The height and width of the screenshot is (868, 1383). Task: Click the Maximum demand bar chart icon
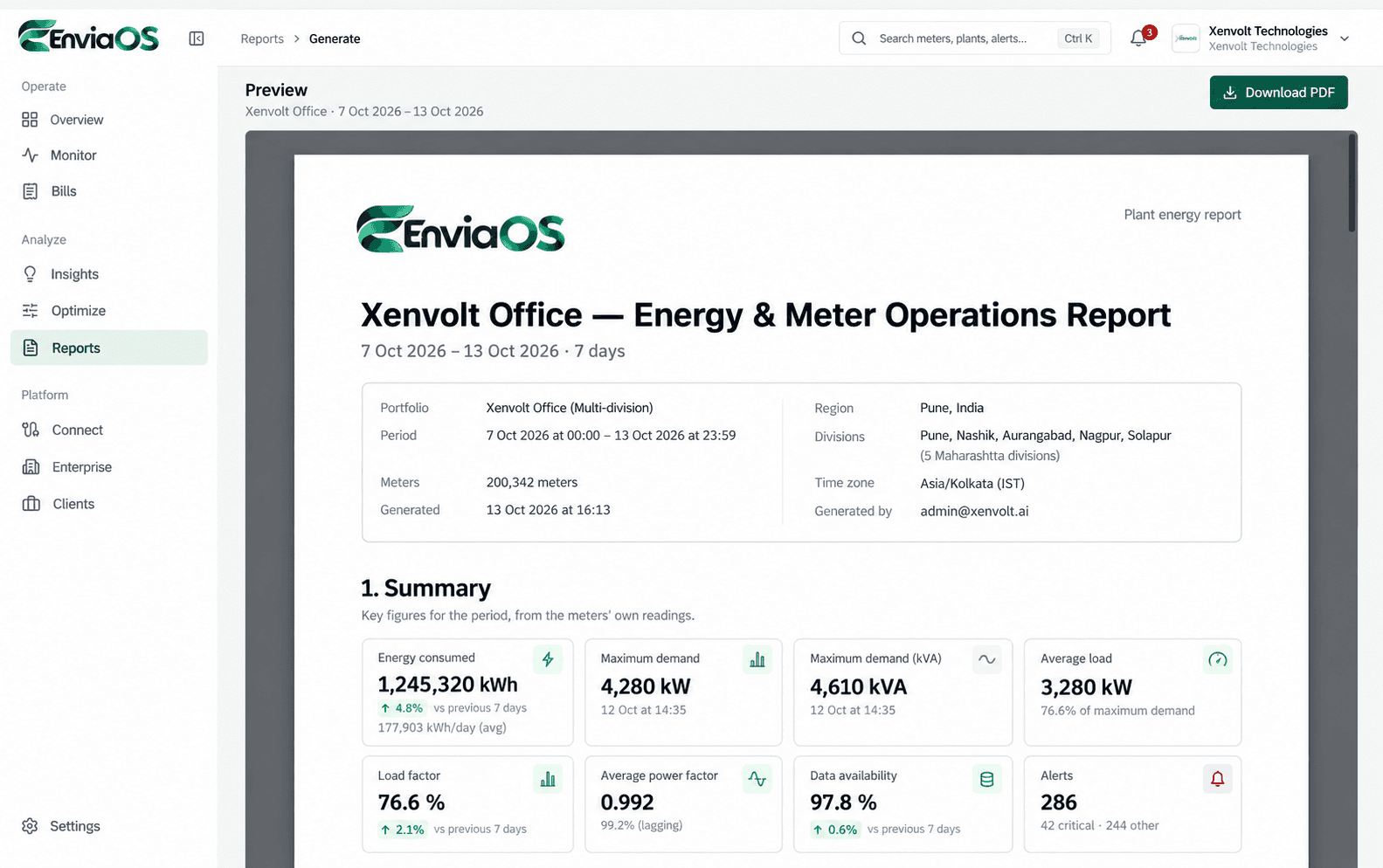tap(757, 659)
